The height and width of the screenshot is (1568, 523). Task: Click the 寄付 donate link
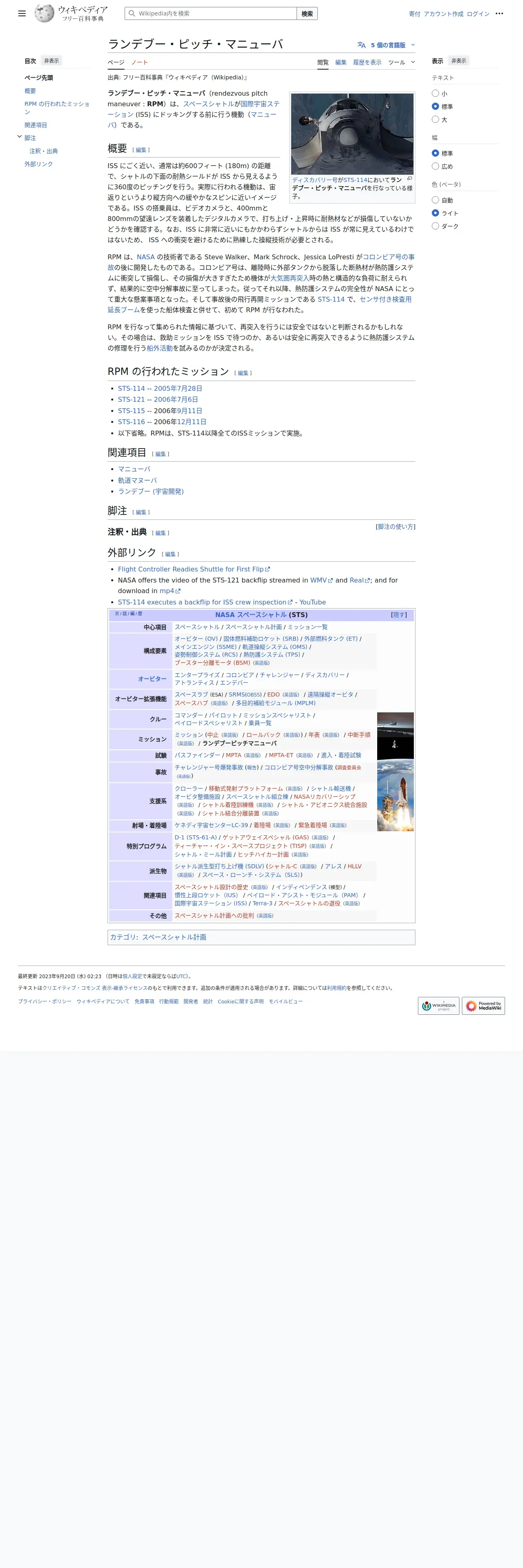click(x=415, y=13)
